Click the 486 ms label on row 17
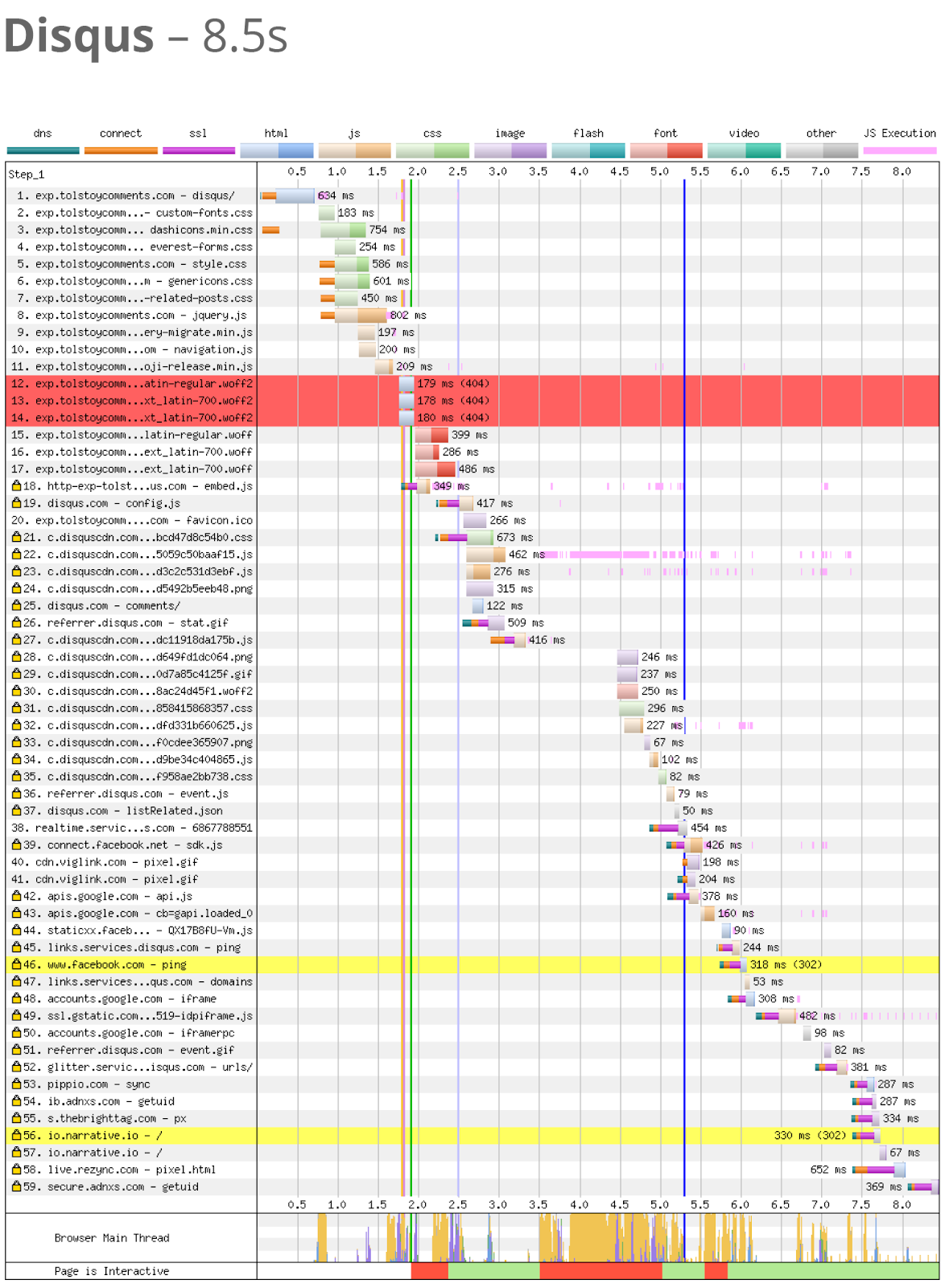 click(x=477, y=469)
